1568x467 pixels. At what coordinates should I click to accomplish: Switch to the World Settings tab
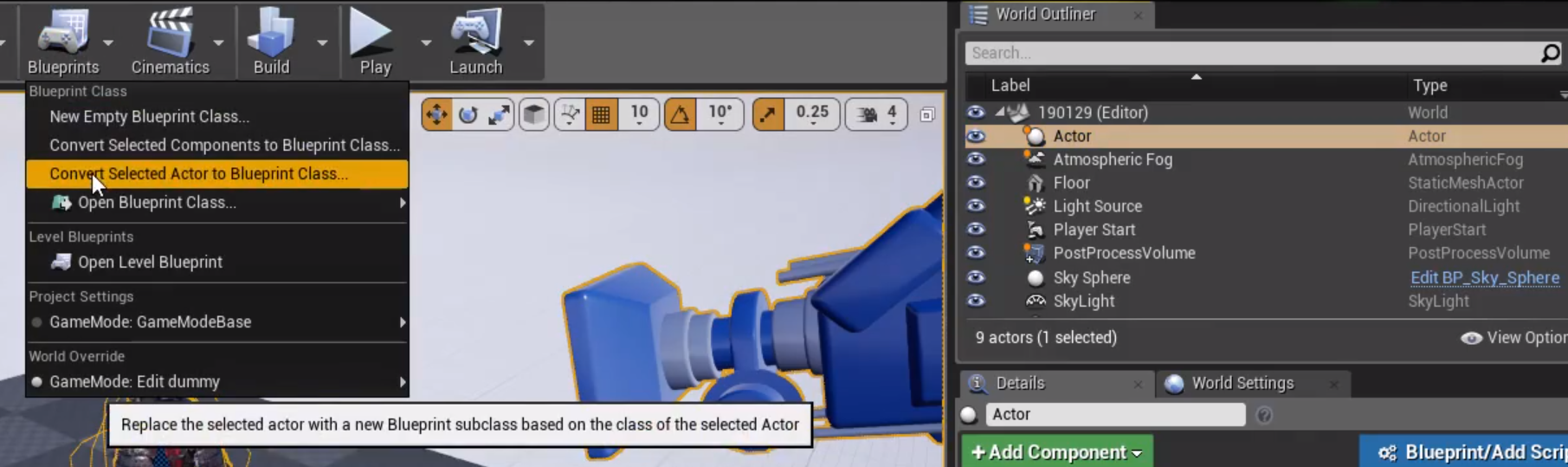tap(1242, 383)
